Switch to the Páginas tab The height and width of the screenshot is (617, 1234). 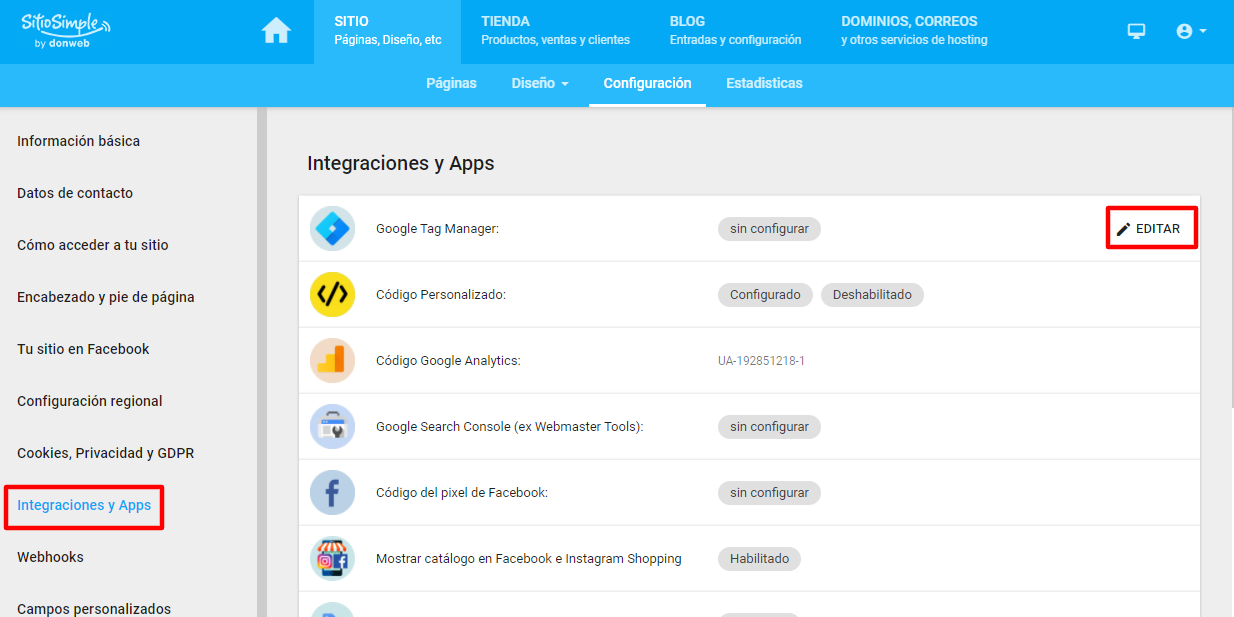point(451,83)
